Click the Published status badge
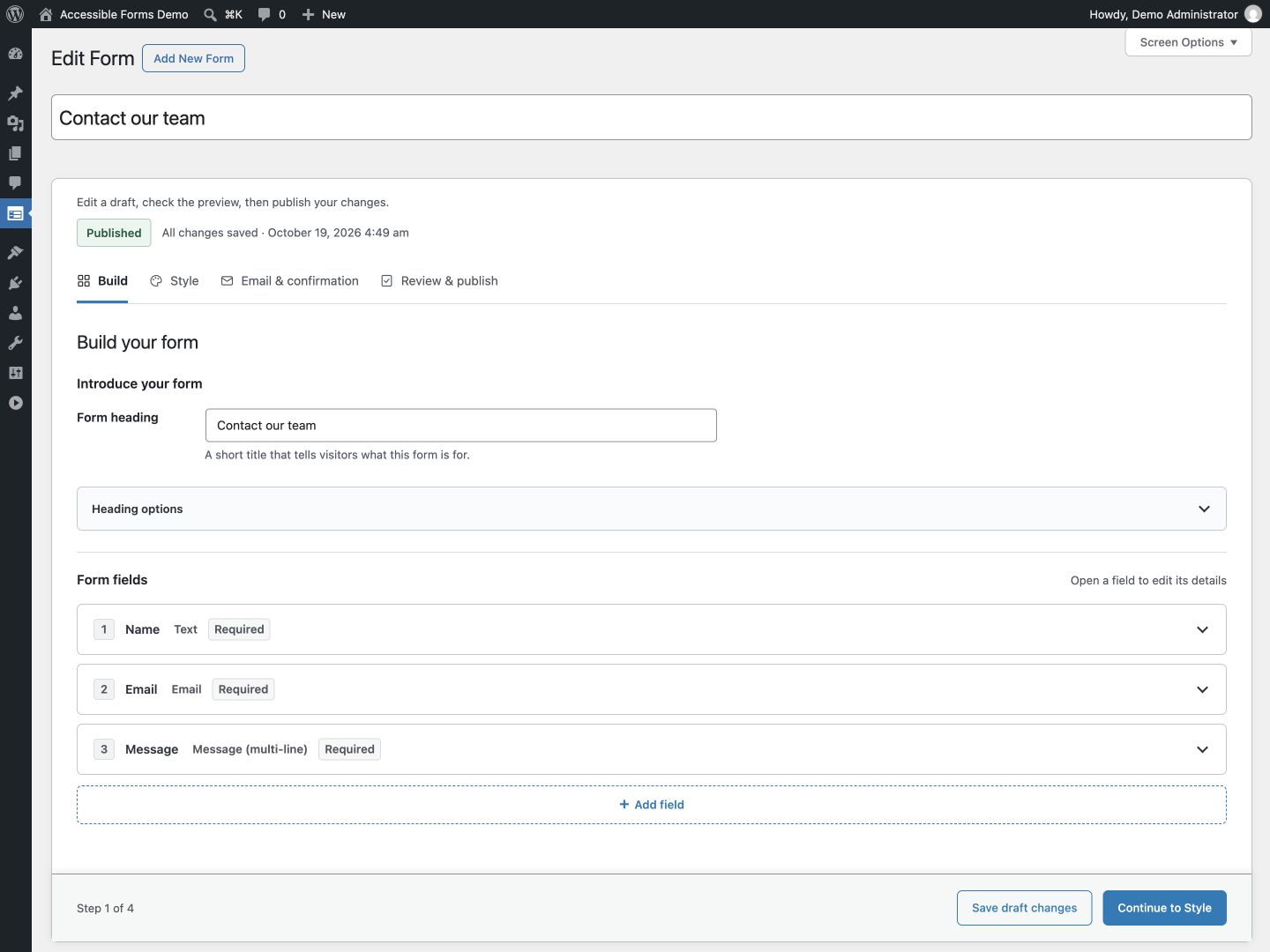The image size is (1270, 952). (114, 233)
